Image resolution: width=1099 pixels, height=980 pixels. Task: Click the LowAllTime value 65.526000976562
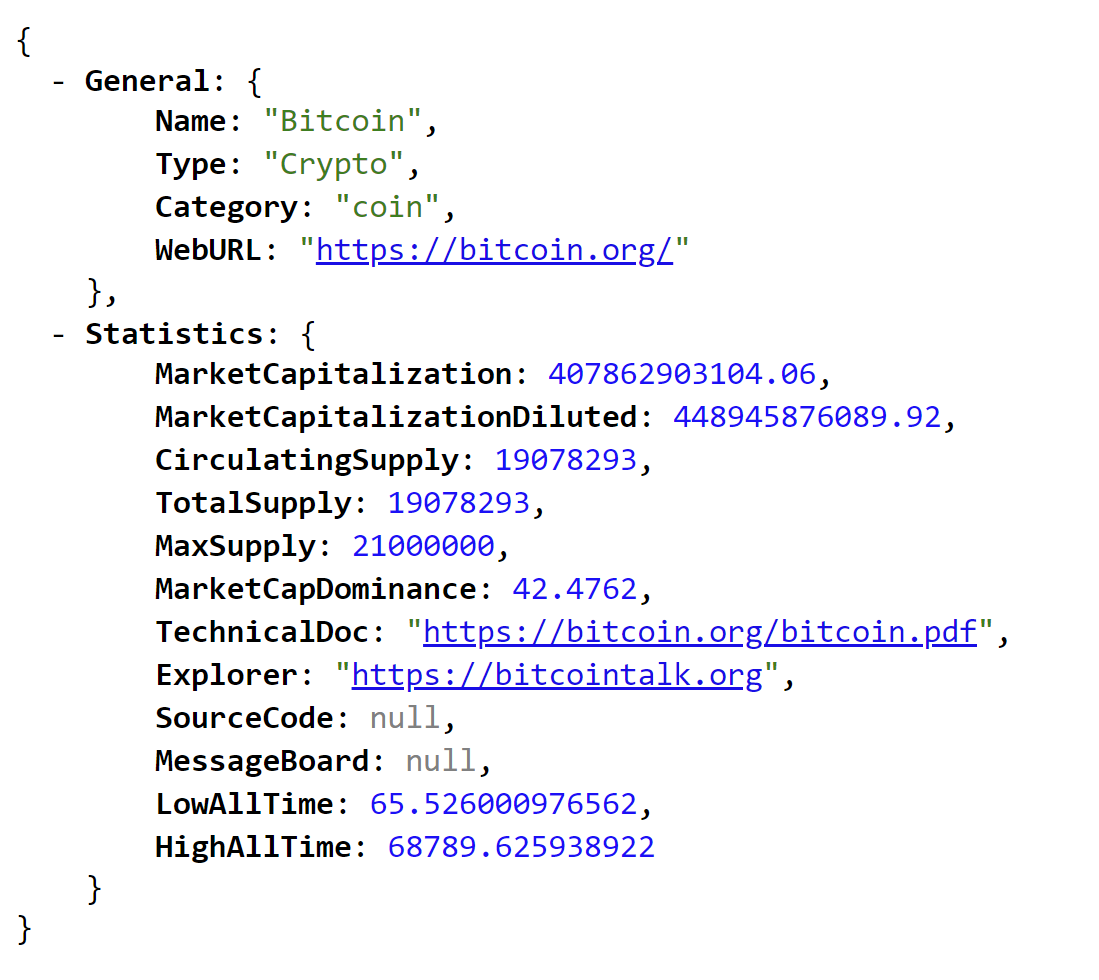pyautogui.click(x=503, y=804)
